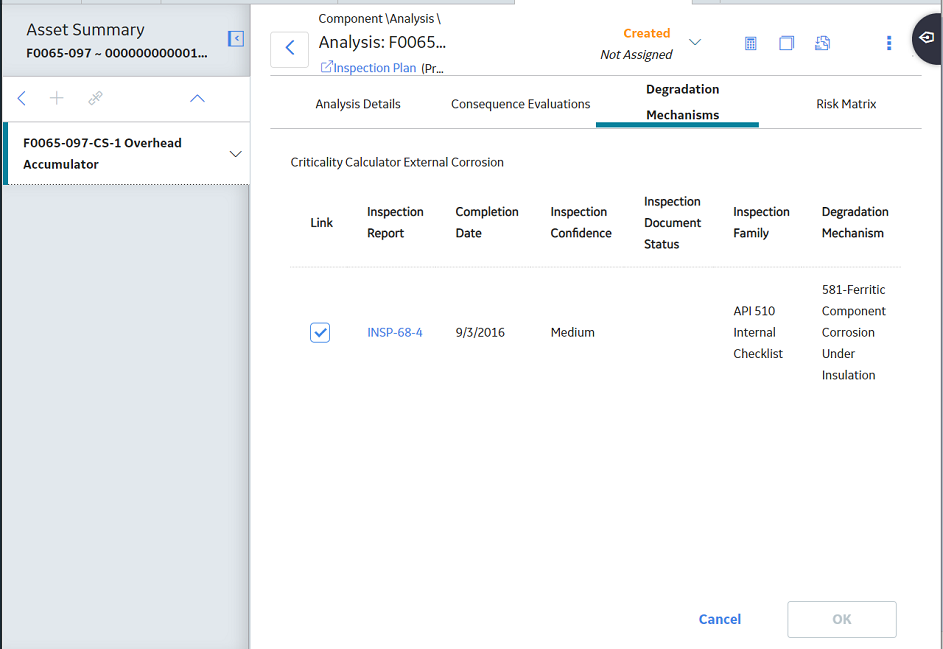
Task: Collapse the component list with the up chevron
Action: click(x=197, y=99)
